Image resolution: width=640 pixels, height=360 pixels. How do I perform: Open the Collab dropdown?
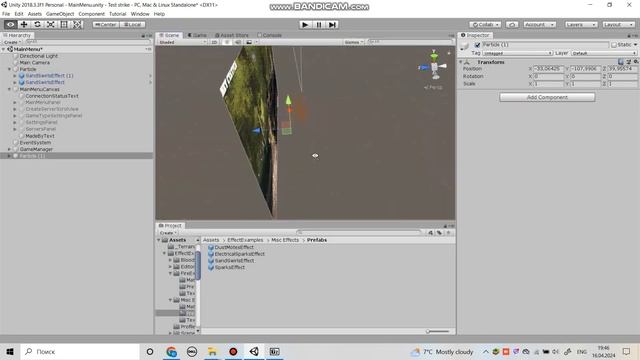point(485,24)
